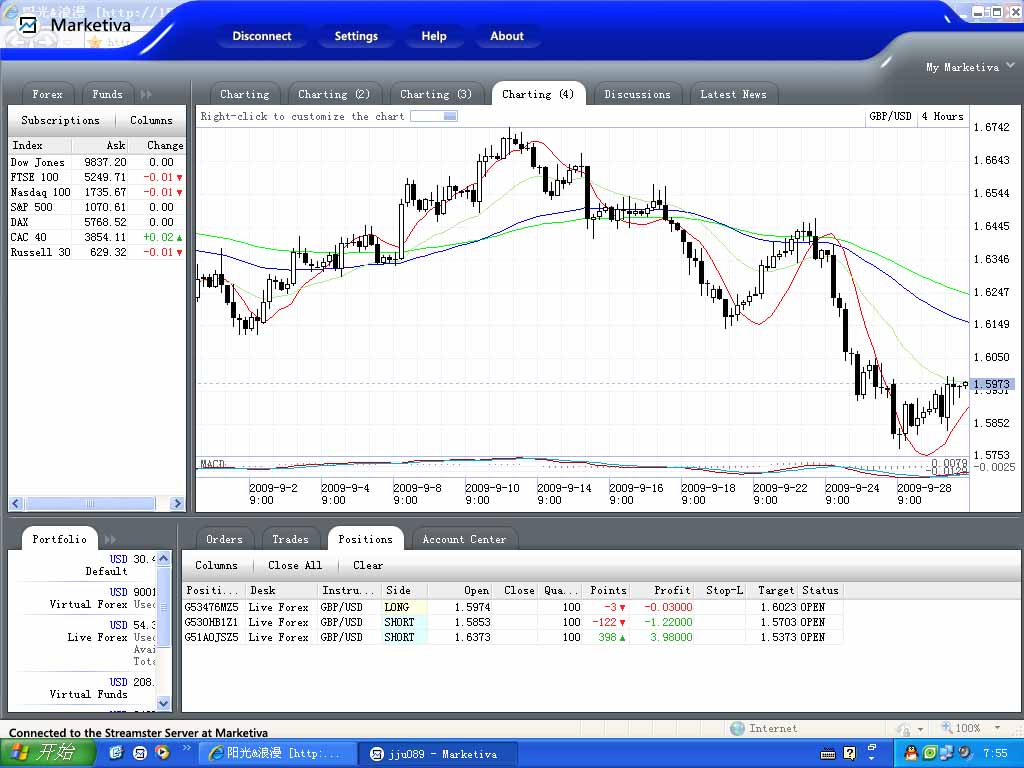
Task: Click Close All positions button
Action: (x=295, y=565)
